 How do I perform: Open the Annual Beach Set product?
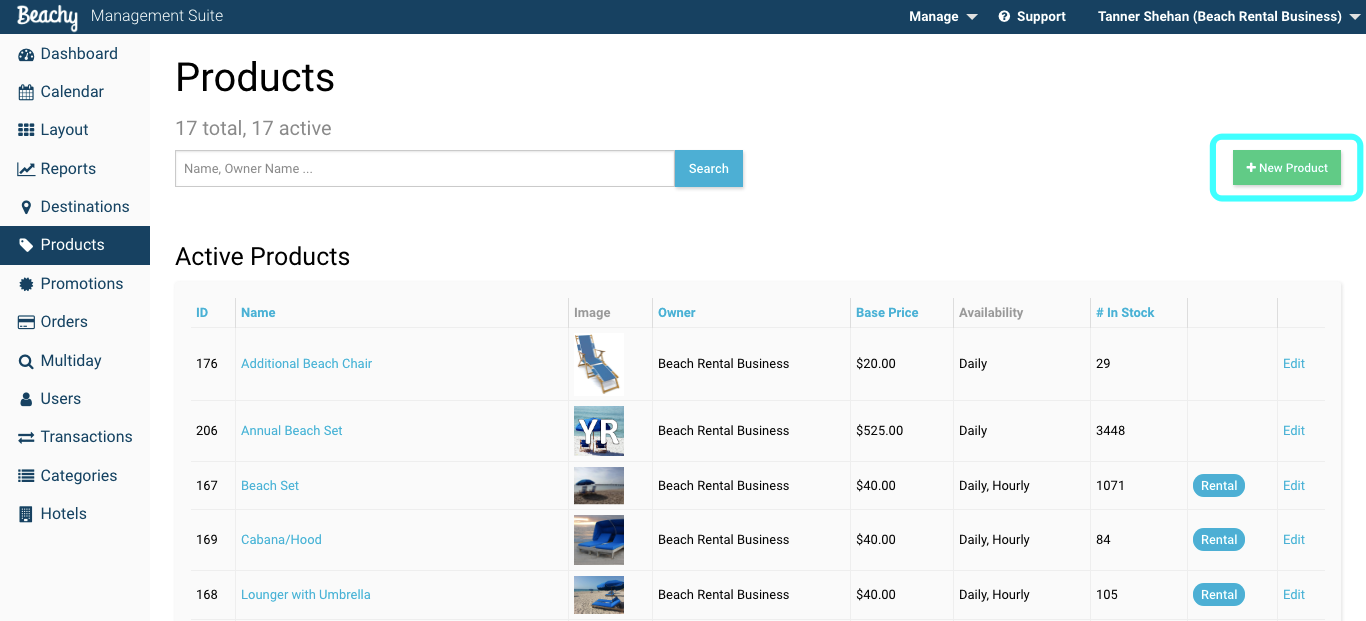pos(292,431)
